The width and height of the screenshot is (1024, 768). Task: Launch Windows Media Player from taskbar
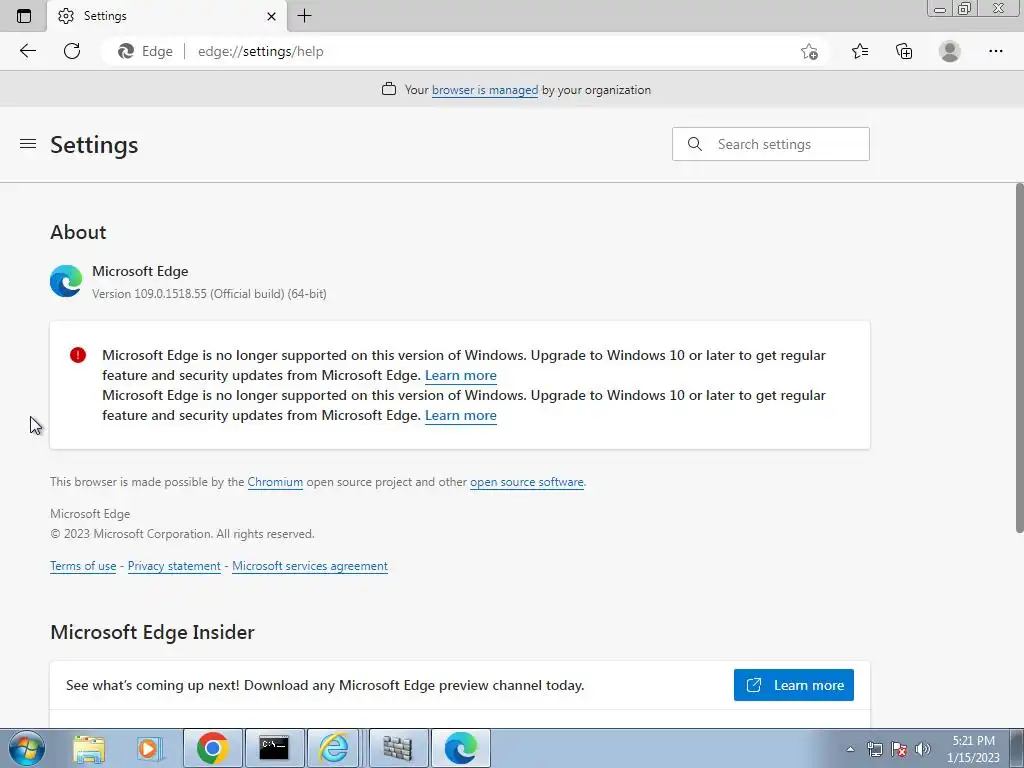[149, 748]
